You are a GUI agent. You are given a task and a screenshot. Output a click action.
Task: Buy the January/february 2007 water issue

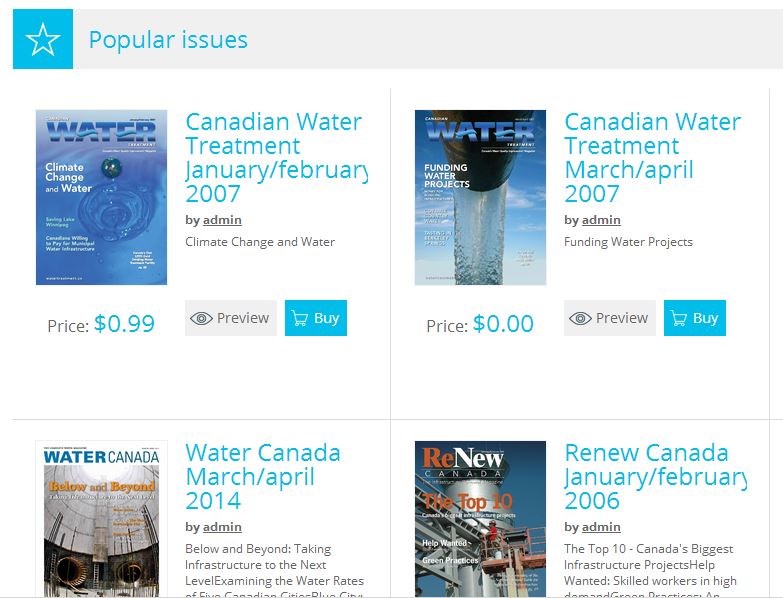pyautogui.click(x=316, y=318)
